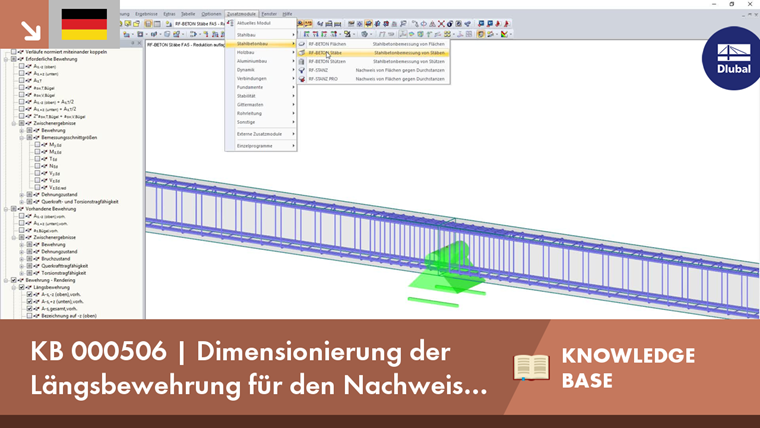
Task: Close the navigator panel with its X
Action: pyautogui.click(x=140, y=43)
